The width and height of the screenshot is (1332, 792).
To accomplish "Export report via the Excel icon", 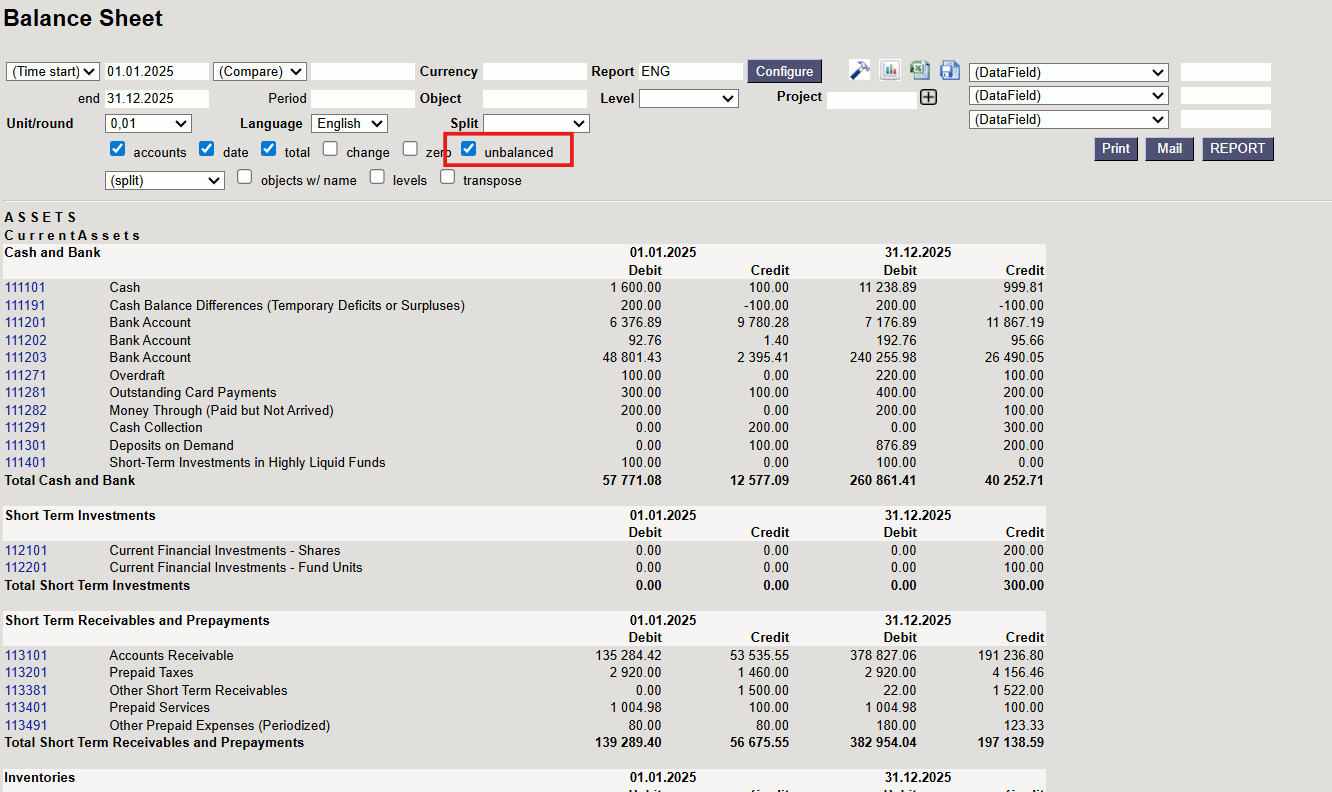I will (920, 70).
